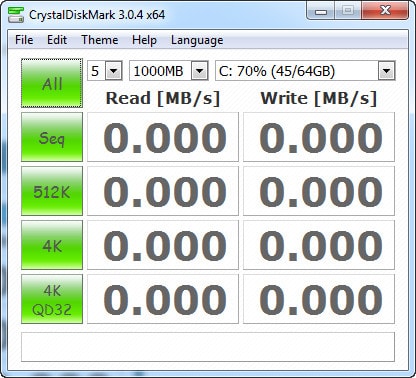Close the CrystalDiskMark window
Image resolution: width=416 pixels, height=378 pixels.
click(385, 11)
